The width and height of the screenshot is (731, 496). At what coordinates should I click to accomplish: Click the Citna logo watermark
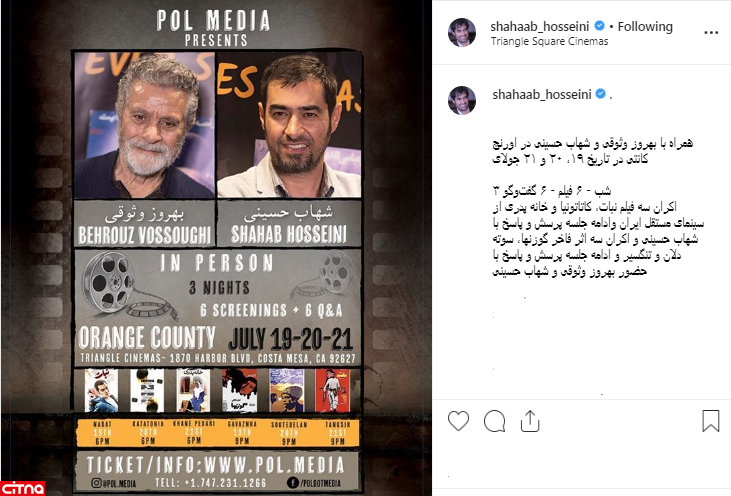click(x=22, y=488)
